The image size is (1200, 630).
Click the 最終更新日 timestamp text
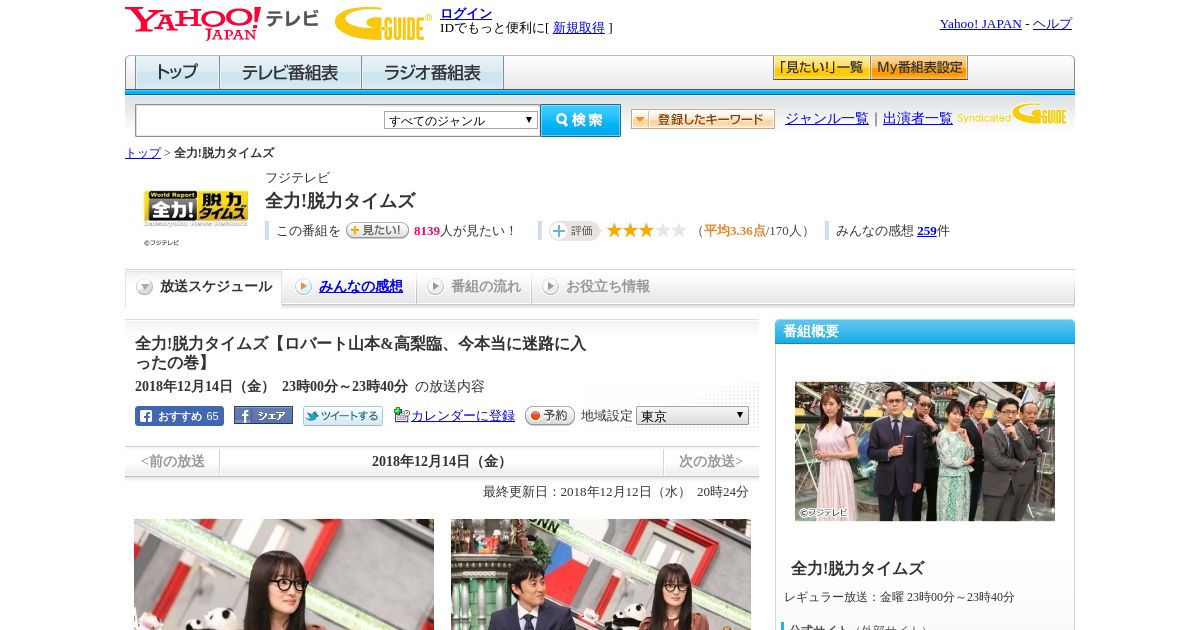[x=616, y=492]
